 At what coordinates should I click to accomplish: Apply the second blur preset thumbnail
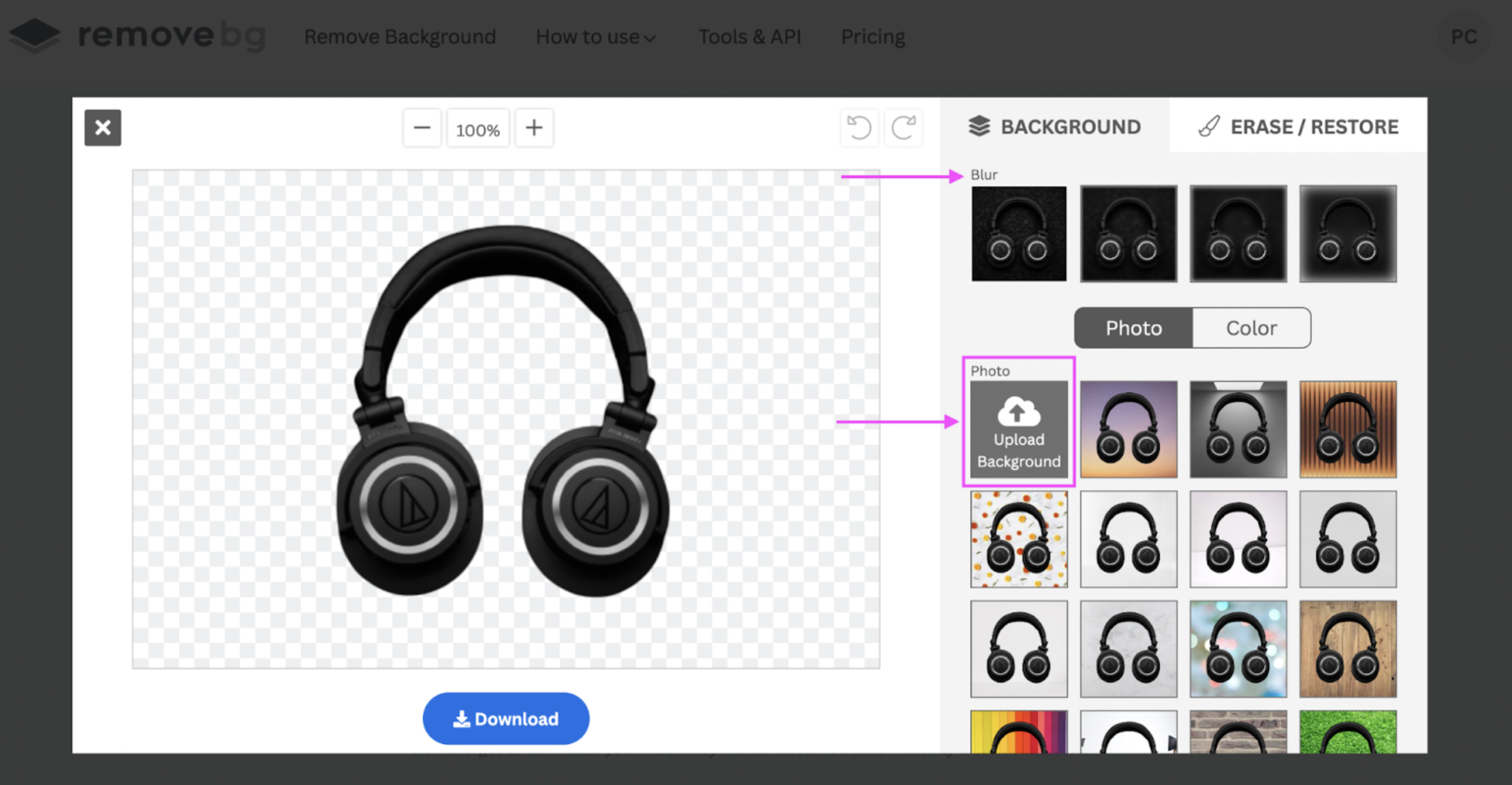tap(1129, 234)
